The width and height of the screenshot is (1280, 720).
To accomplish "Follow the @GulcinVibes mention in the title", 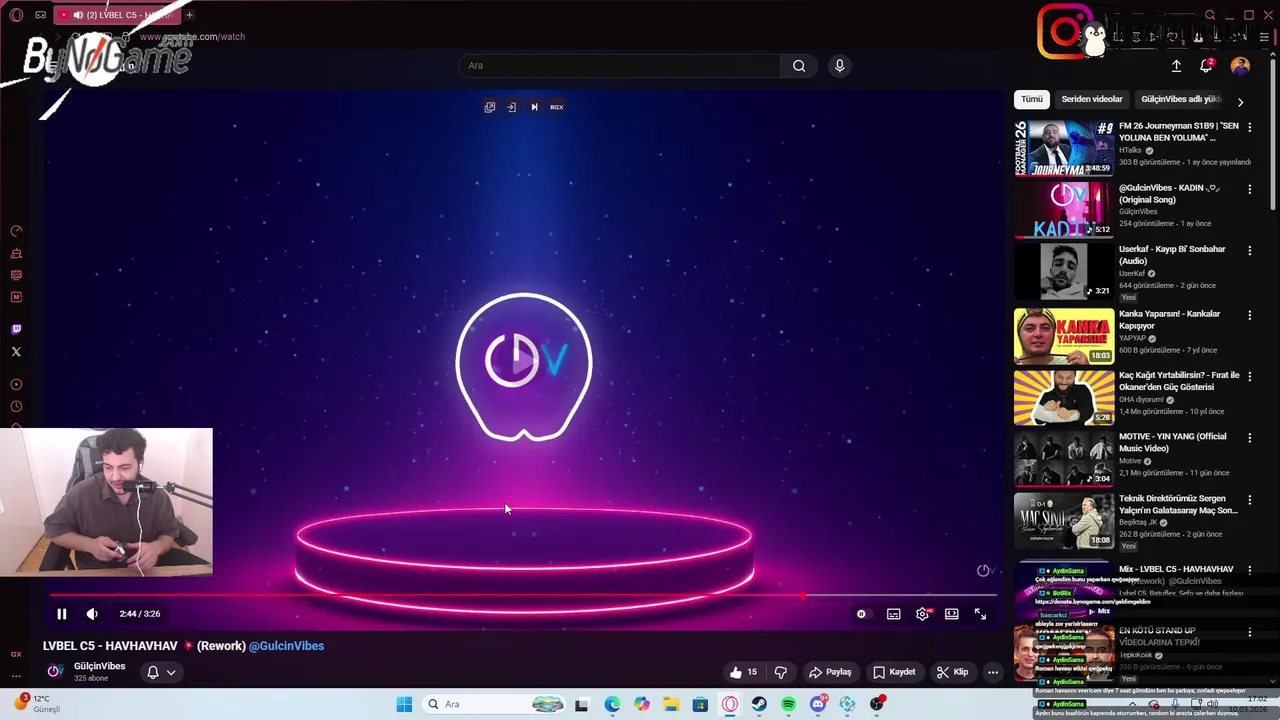I will 287,646.
